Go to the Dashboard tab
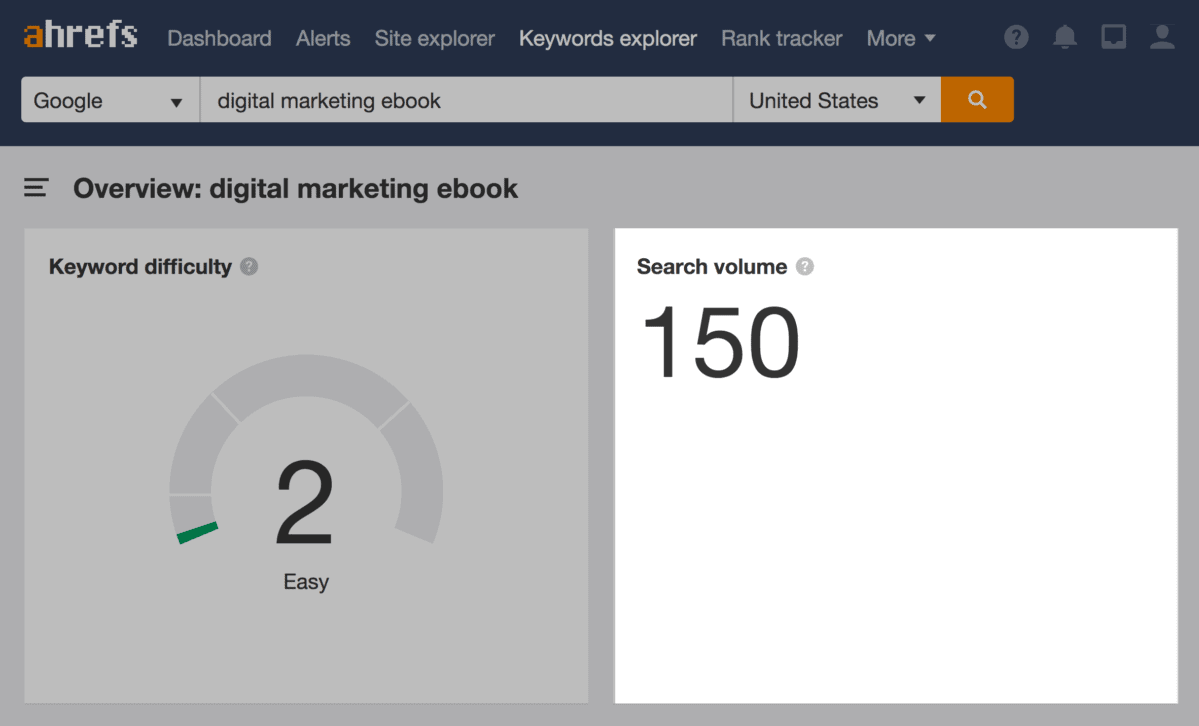The width and height of the screenshot is (1199, 726). (x=219, y=38)
